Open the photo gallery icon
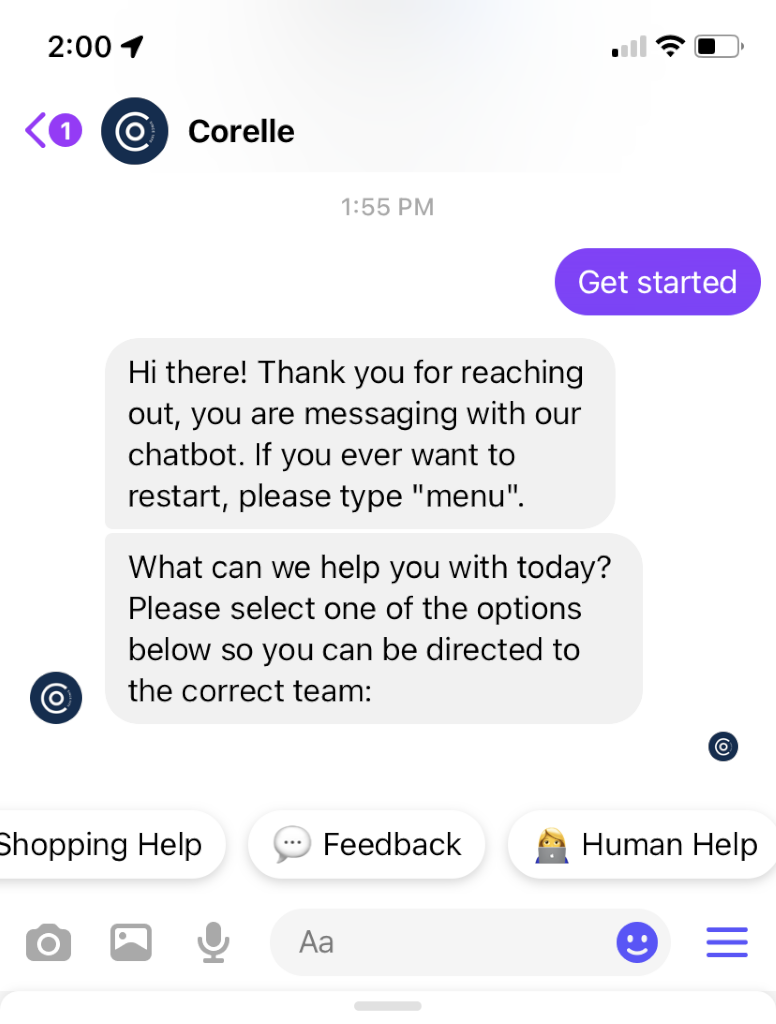The height and width of the screenshot is (1024, 776). [131, 942]
